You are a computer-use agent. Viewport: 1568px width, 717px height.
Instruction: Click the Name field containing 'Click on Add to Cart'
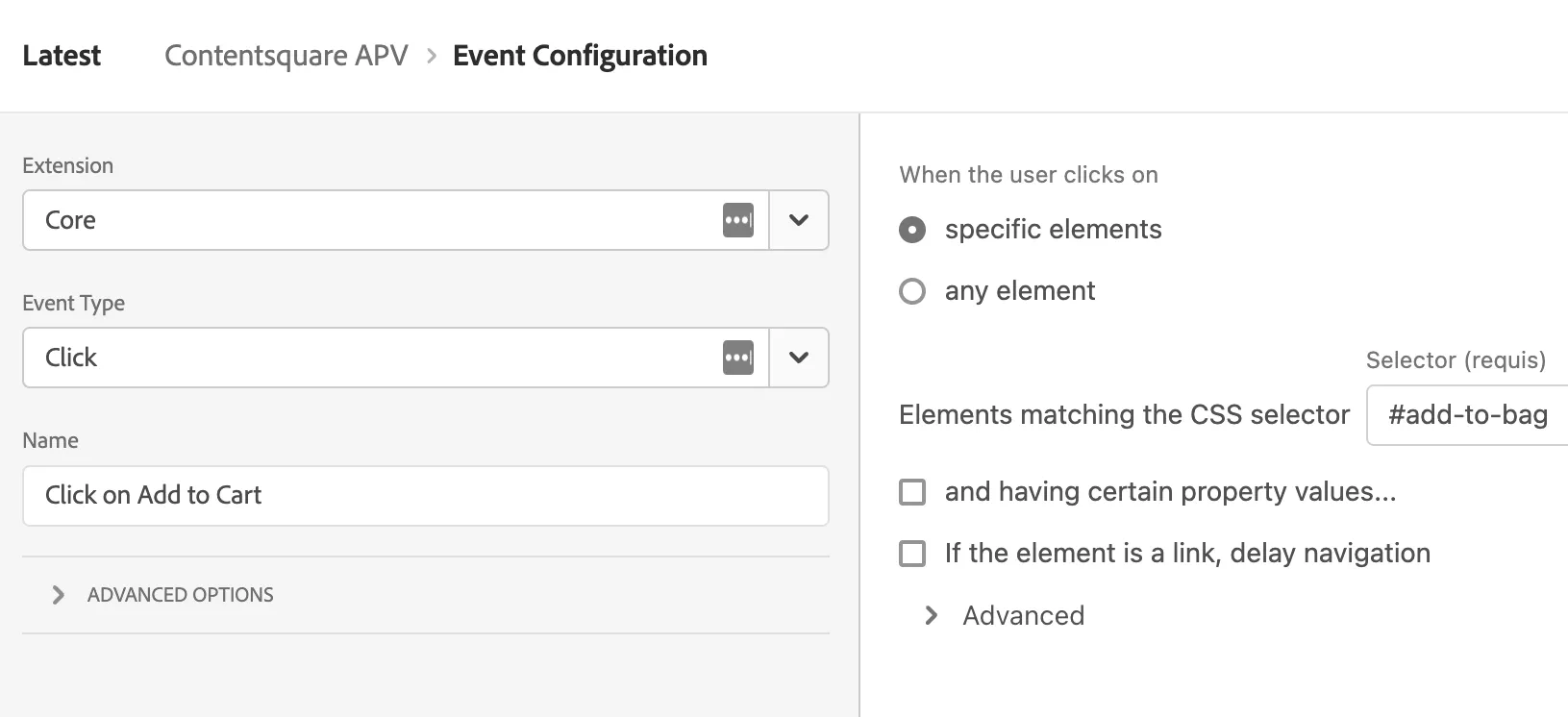click(425, 496)
